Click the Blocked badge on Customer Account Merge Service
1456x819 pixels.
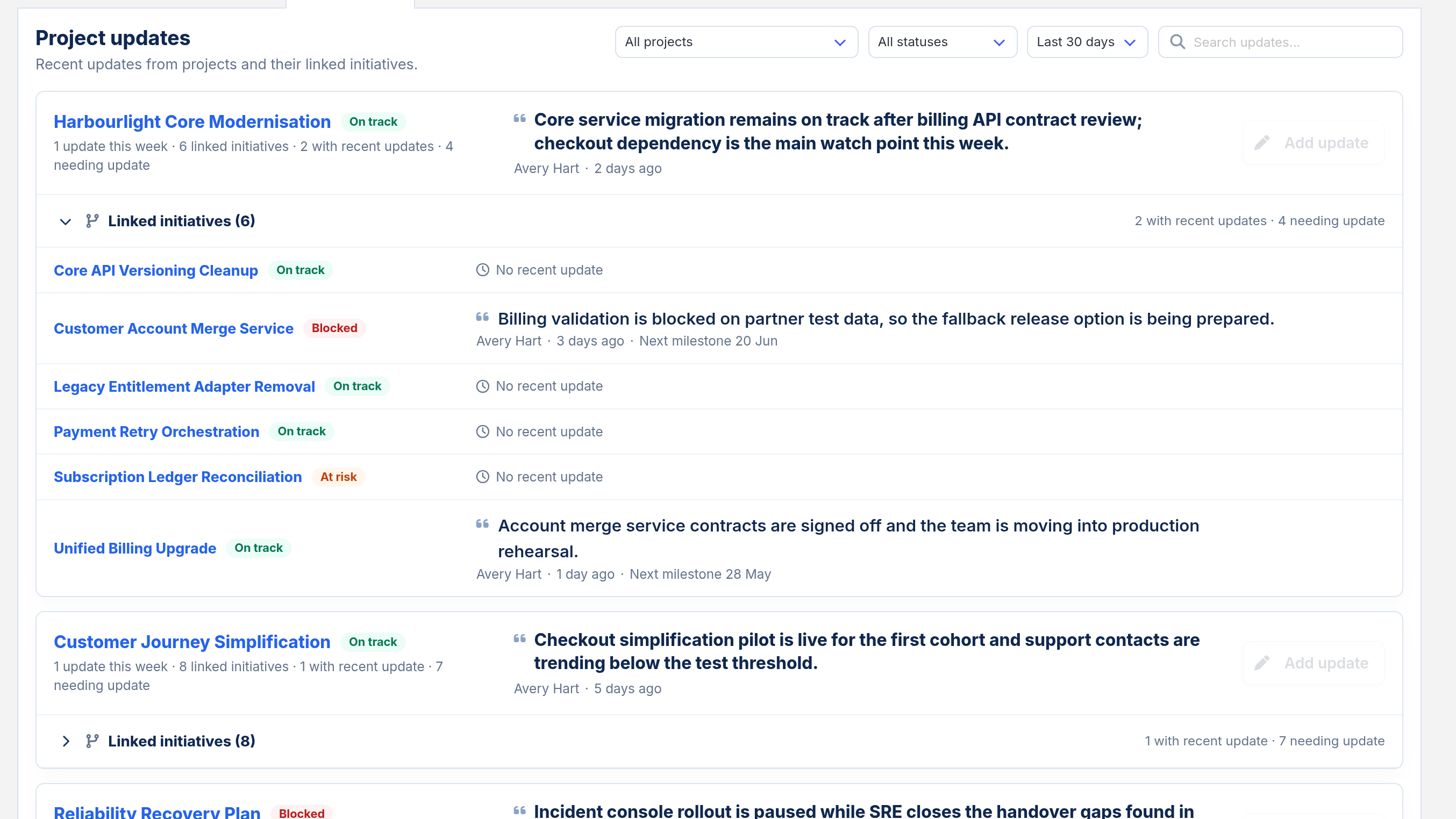334,328
